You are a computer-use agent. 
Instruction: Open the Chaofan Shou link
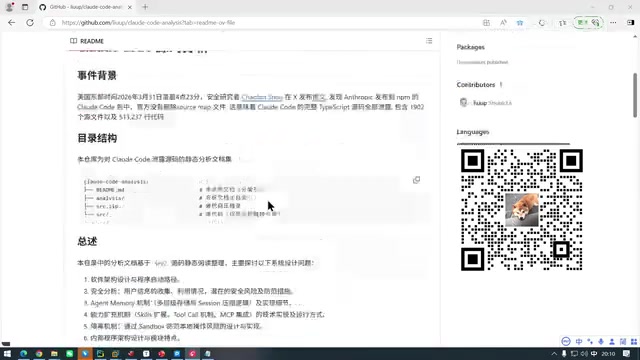(x=262, y=97)
